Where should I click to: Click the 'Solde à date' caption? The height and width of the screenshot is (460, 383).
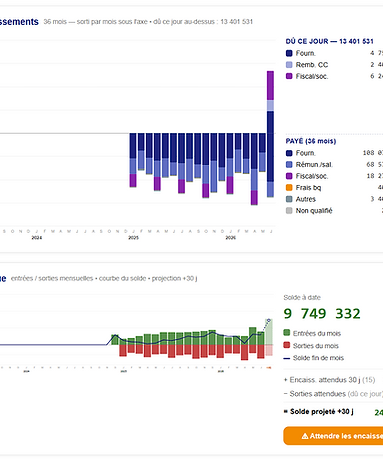[x=302, y=297]
